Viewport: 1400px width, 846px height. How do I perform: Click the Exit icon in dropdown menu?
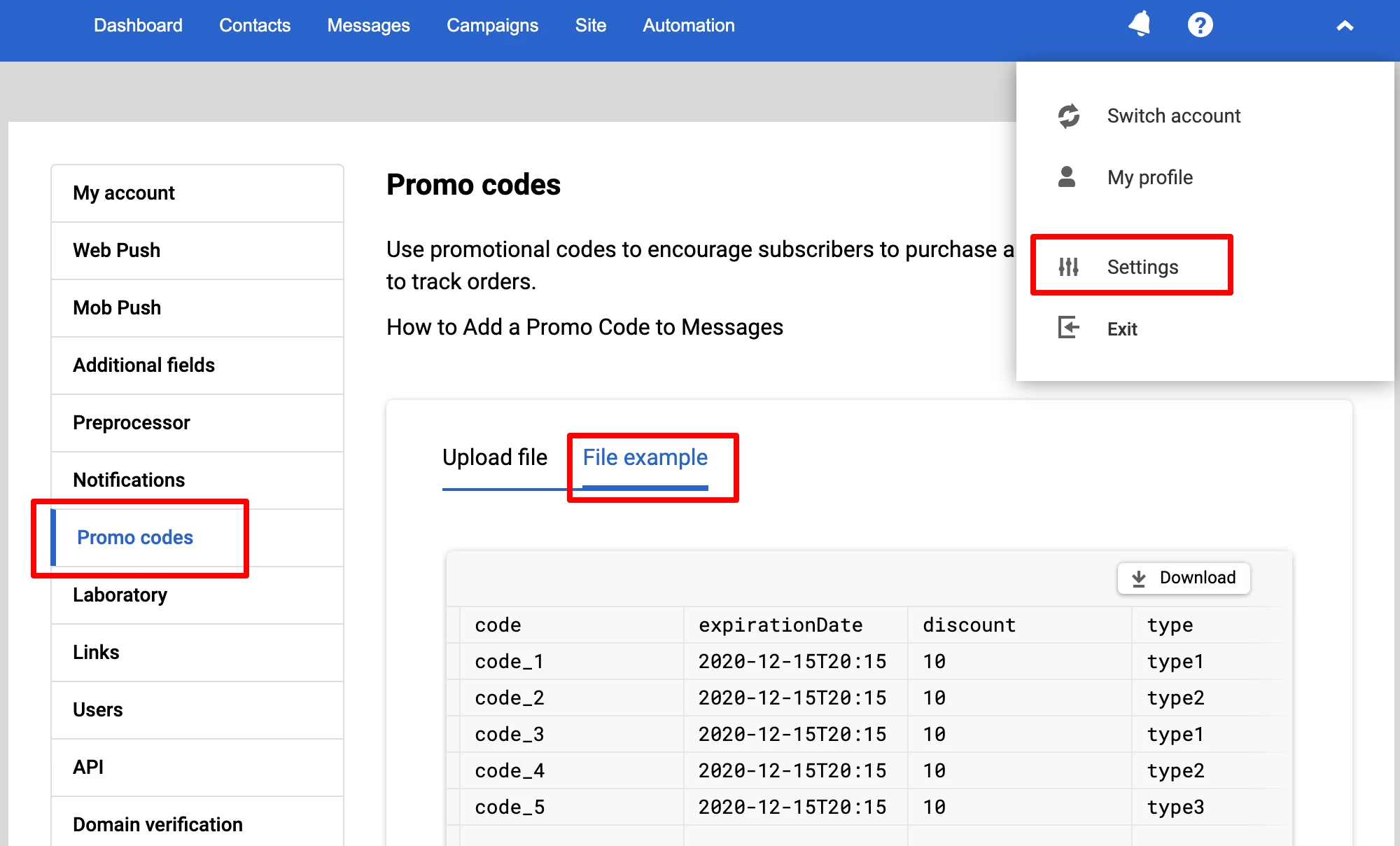click(x=1069, y=328)
